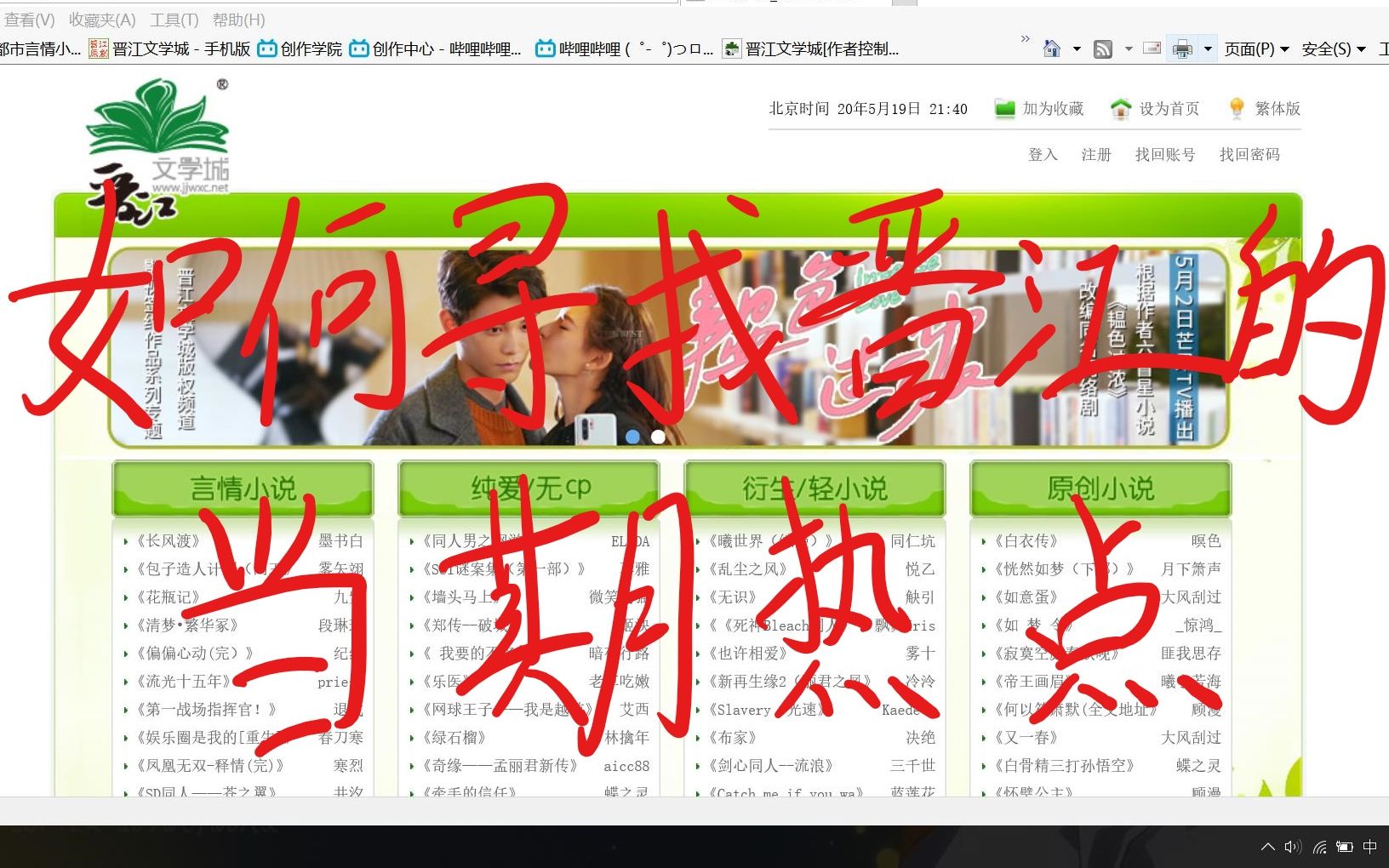
Task: Open the novel 《花瓶记》
Action: click(169, 597)
